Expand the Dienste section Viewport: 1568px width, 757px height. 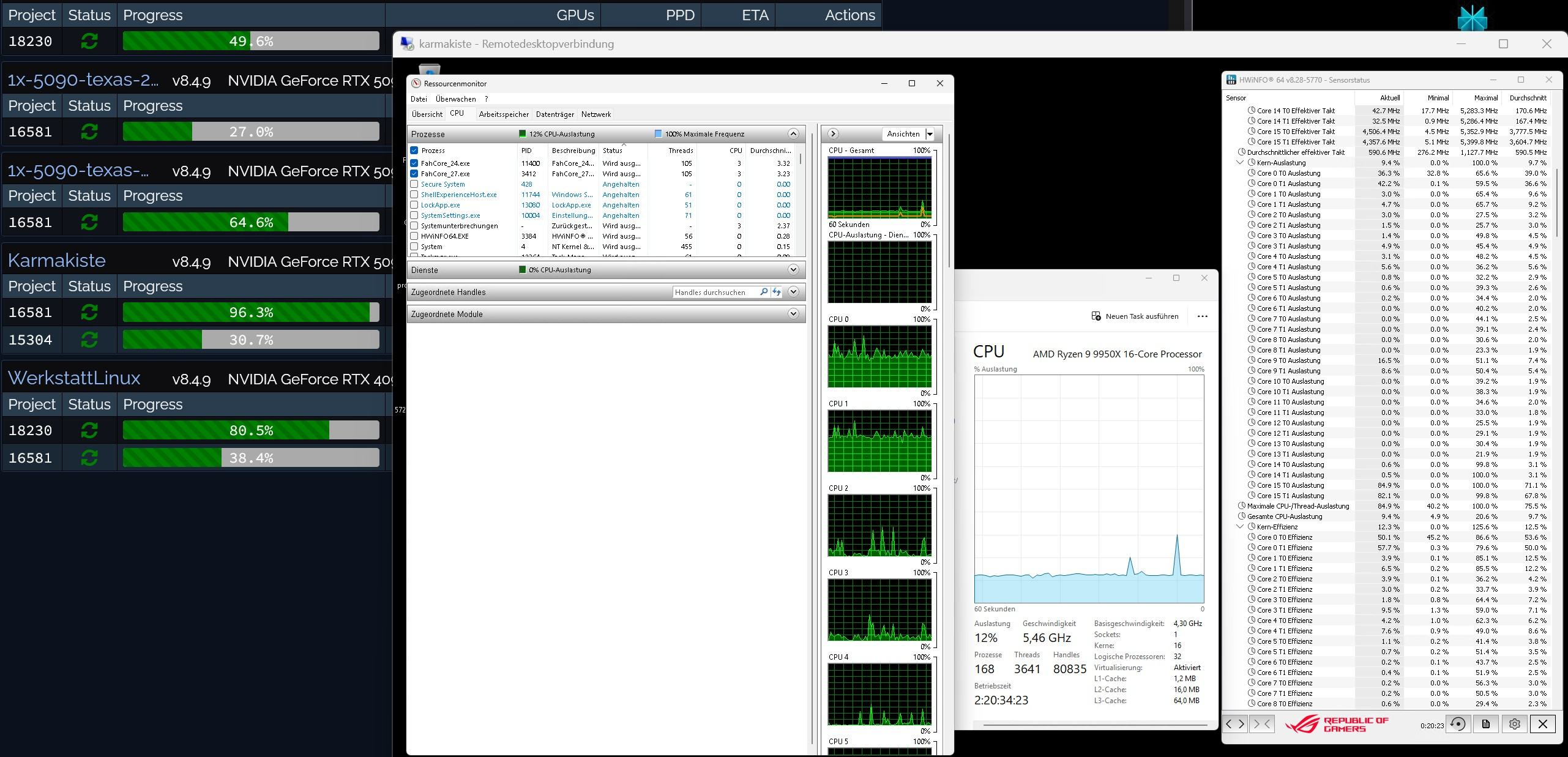click(x=793, y=270)
